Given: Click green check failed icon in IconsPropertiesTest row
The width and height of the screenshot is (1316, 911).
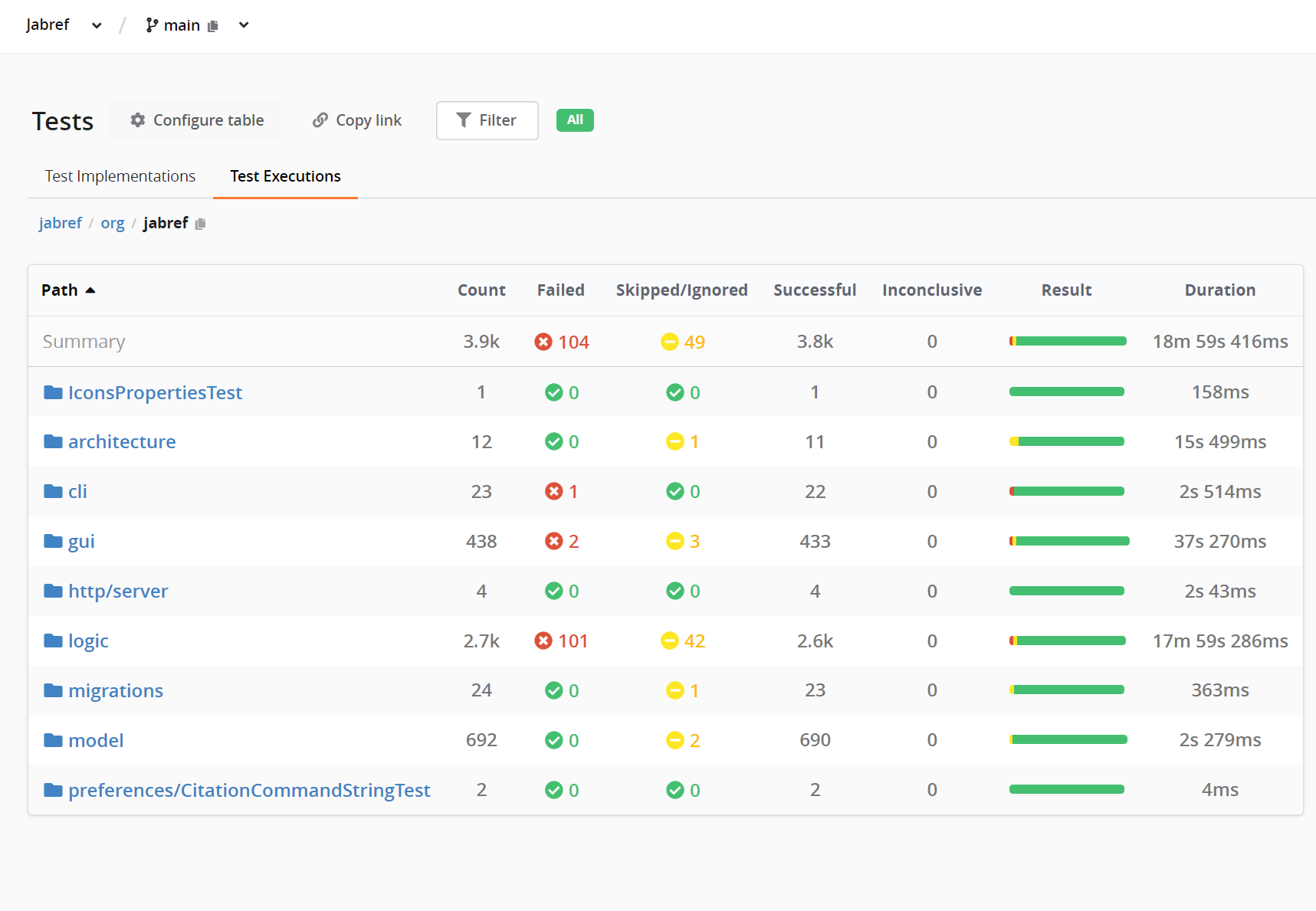Looking at the screenshot, I should click(x=554, y=392).
